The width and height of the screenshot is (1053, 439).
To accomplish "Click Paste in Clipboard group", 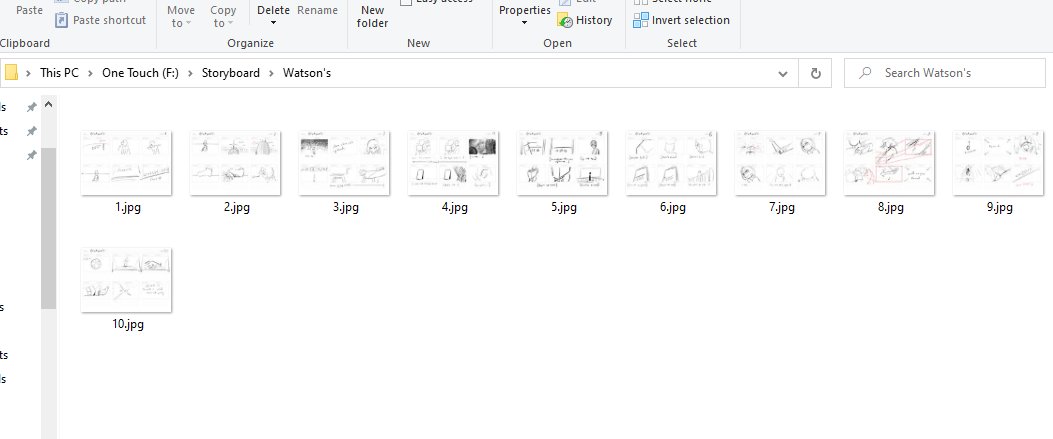I will tap(30, 10).
